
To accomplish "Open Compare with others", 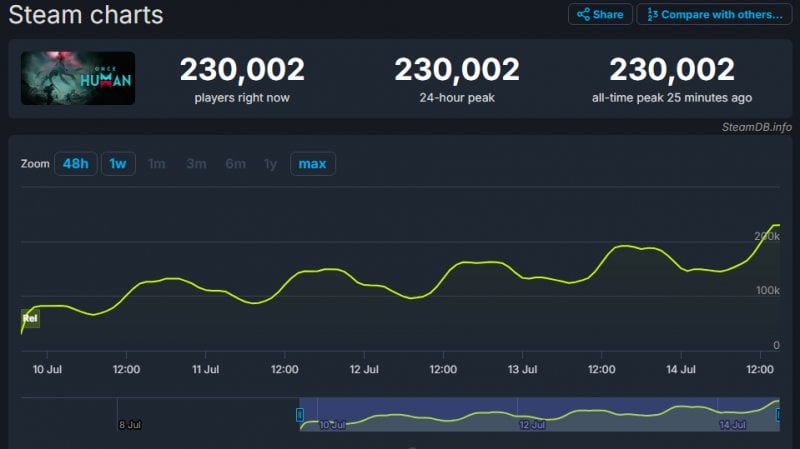I will point(714,14).
